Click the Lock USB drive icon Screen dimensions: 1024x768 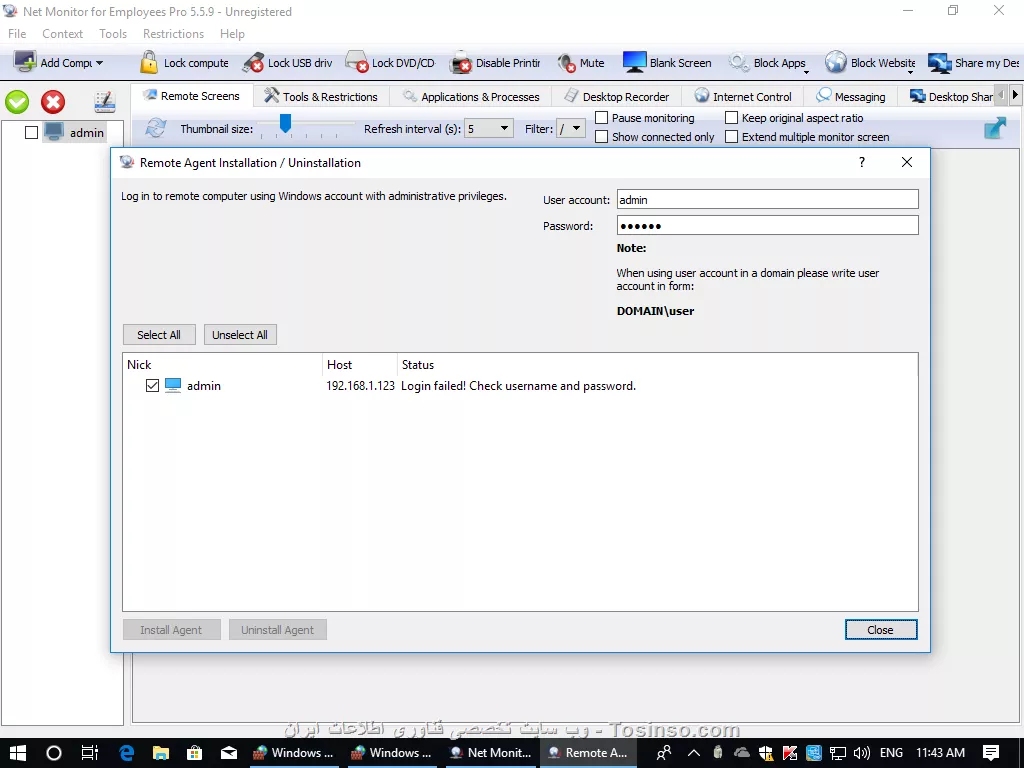click(x=253, y=63)
